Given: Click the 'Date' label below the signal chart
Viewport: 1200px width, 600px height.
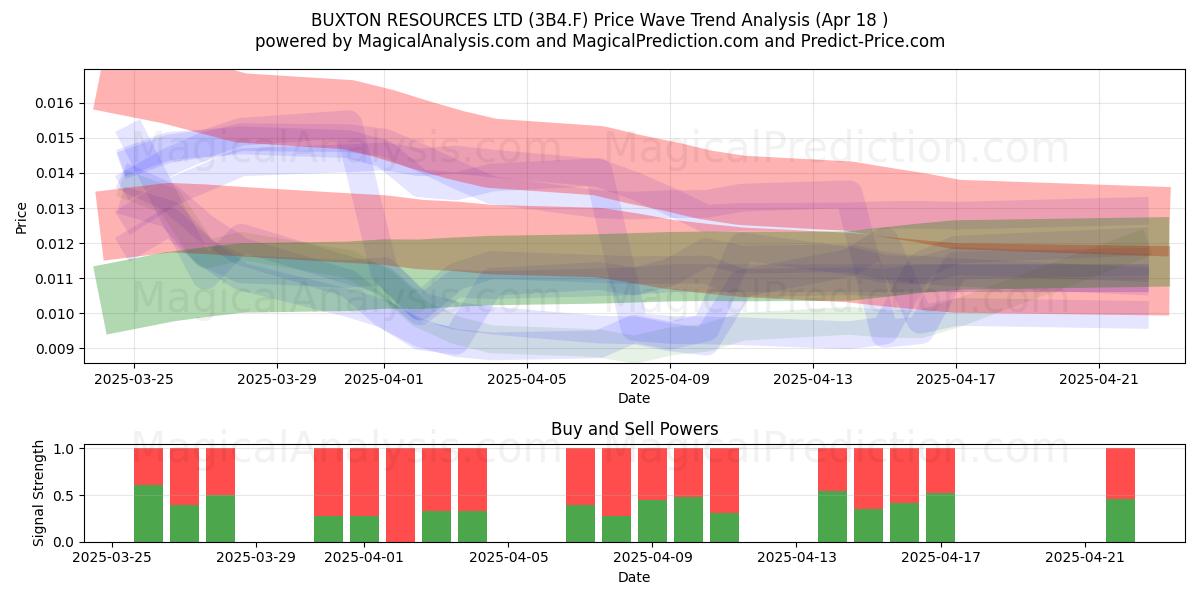Looking at the screenshot, I should pyautogui.click(x=634, y=577).
